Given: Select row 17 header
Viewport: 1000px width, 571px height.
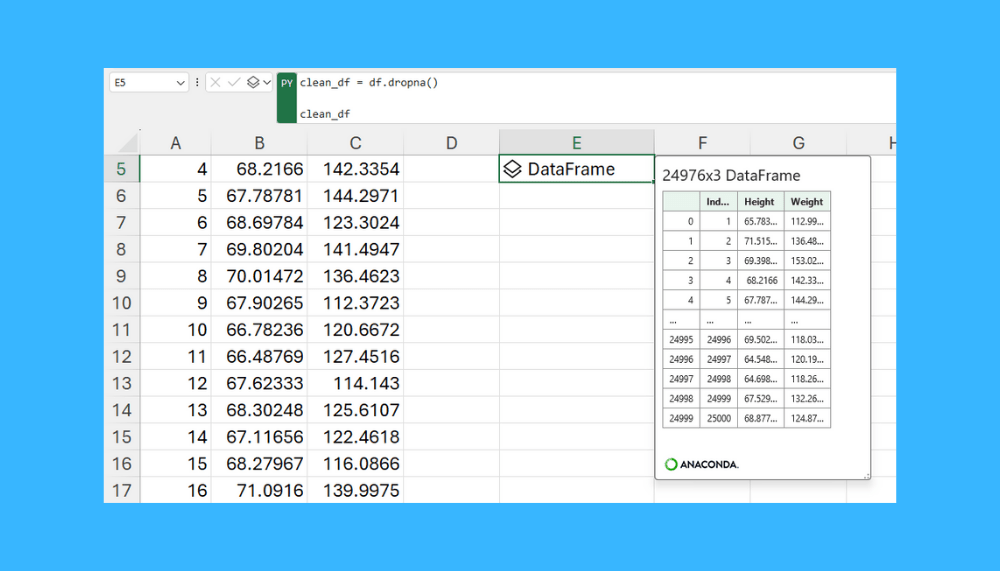Looking at the screenshot, I should click(121, 490).
